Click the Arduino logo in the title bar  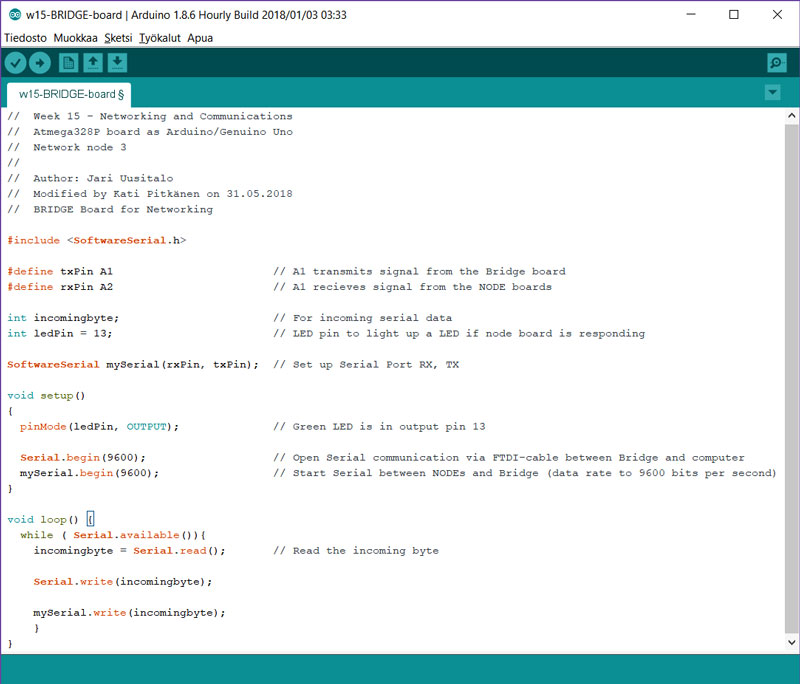[15, 15]
